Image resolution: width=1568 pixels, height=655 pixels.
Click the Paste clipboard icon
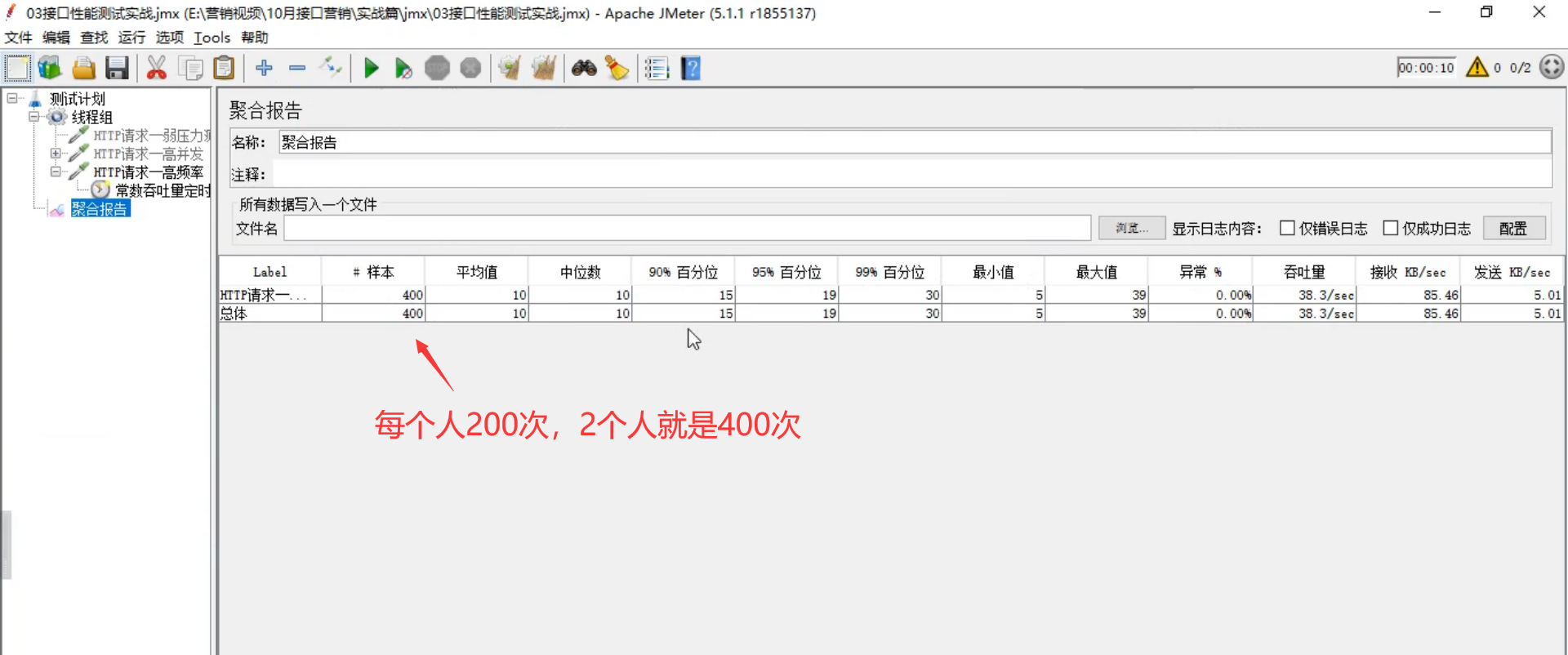[224, 68]
